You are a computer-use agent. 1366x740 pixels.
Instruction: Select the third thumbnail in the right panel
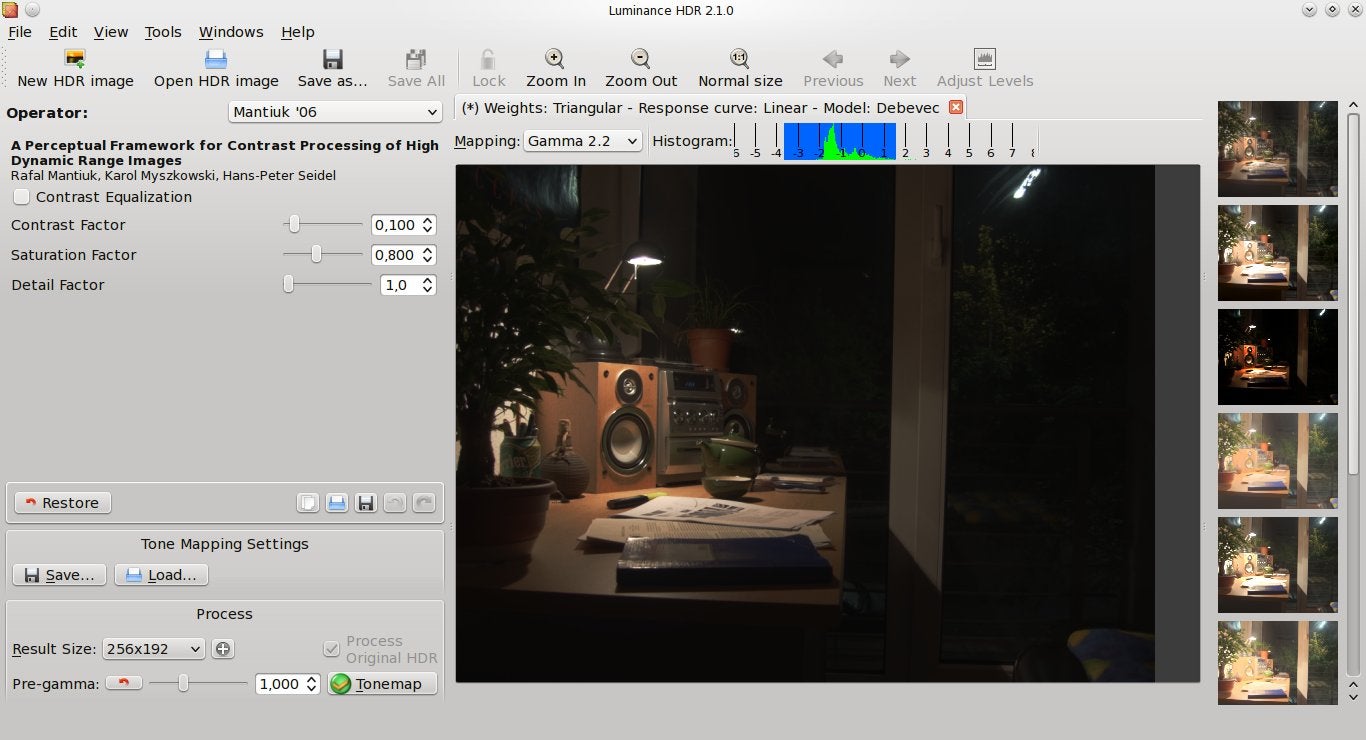pyautogui.click(x=1277, y=356)
